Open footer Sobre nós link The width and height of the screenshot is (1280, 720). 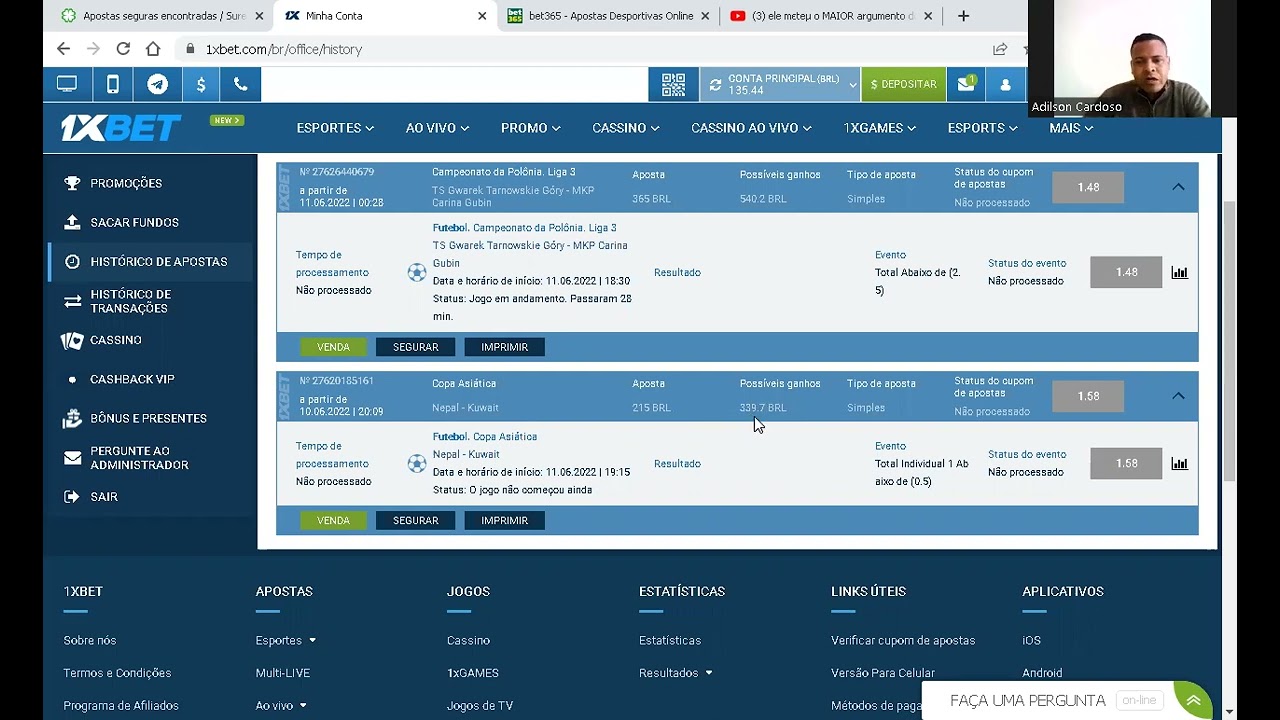(x=90, y=640)
